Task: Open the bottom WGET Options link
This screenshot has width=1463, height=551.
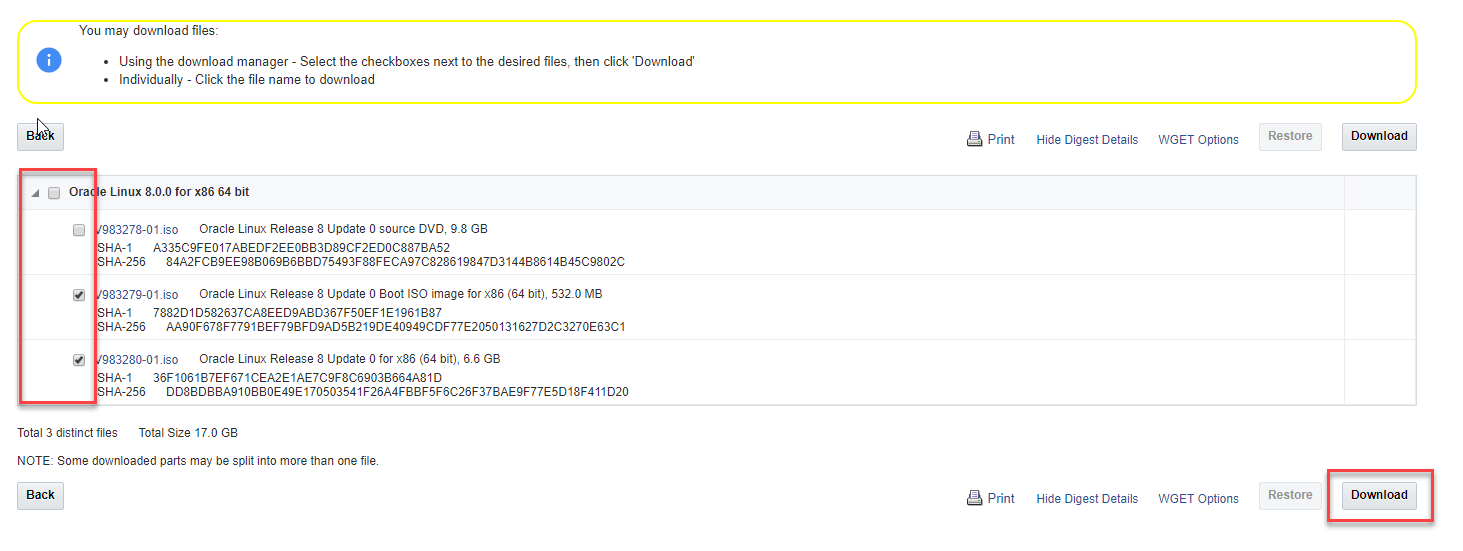Action: (1198, 499)
